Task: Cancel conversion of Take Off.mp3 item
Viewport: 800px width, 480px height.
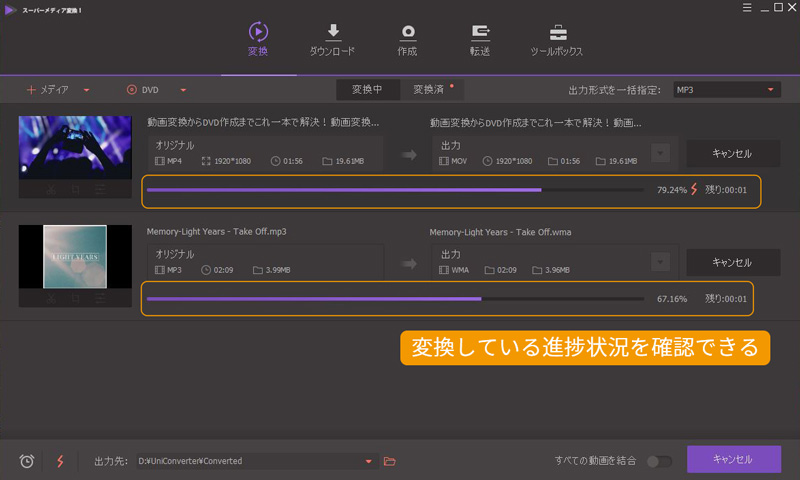Action: coord(733,263)
